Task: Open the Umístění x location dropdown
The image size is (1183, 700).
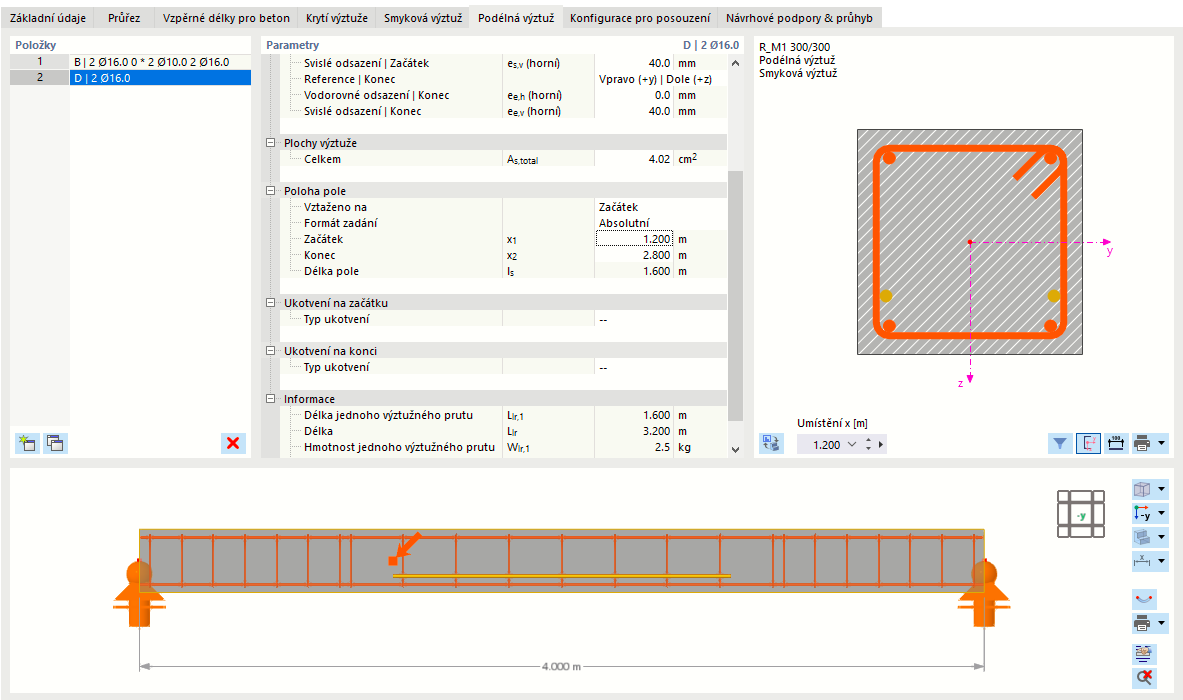Action: point(852,444)
